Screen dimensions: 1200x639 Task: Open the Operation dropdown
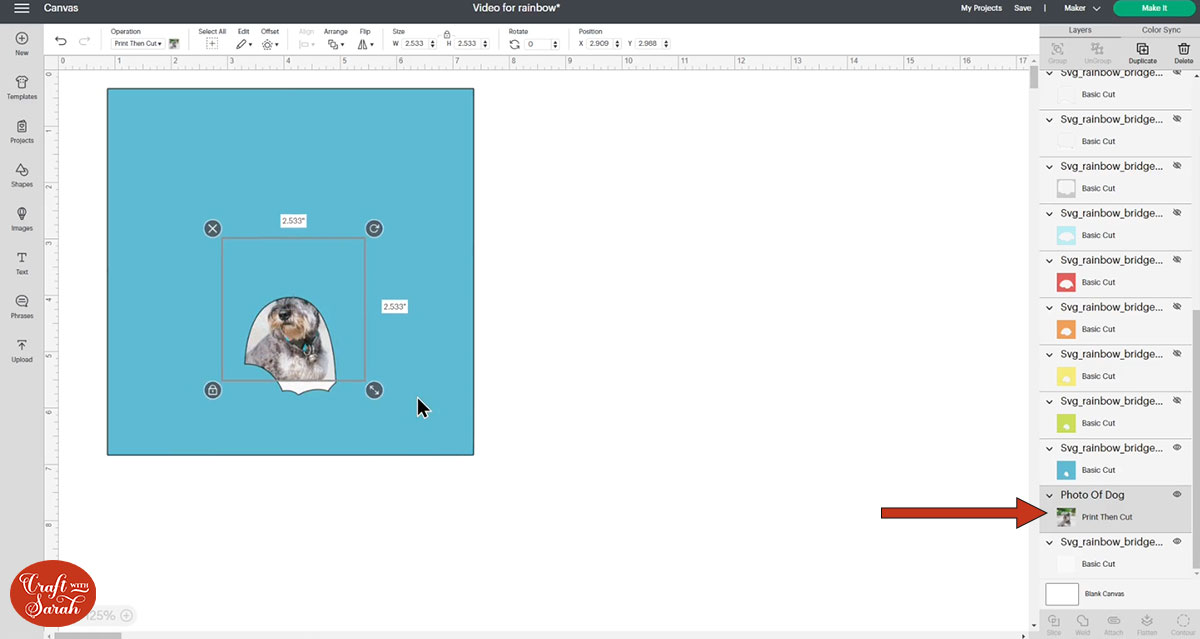point(137,42)
